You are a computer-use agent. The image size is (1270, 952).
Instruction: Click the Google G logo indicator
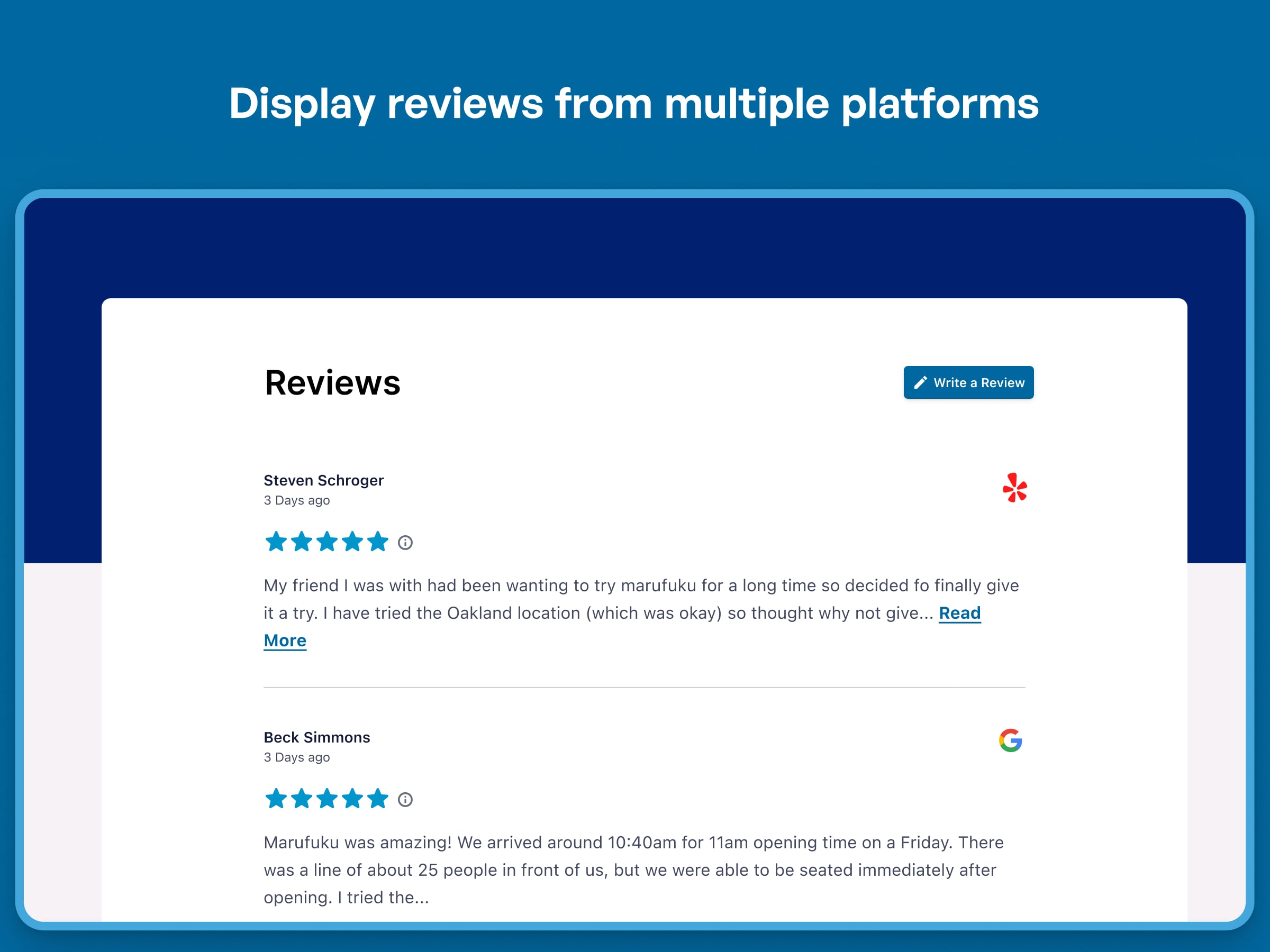tap(1010, 740)
